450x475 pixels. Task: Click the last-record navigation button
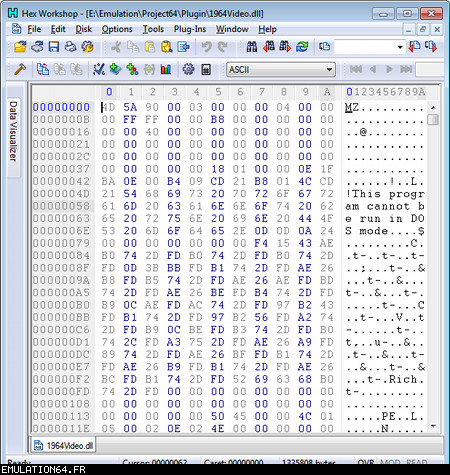[406, 69]
